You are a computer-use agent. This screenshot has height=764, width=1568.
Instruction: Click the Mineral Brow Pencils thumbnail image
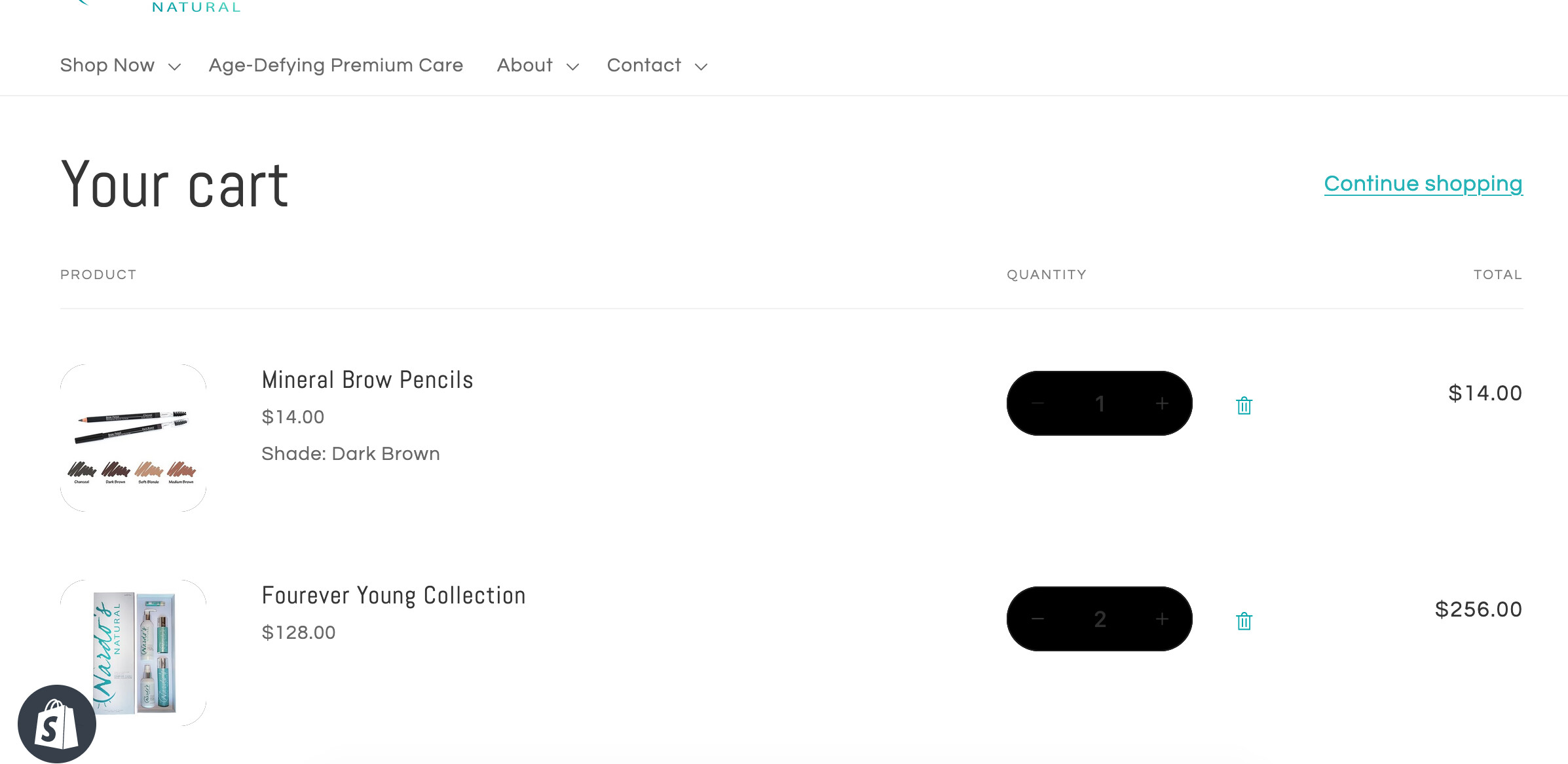pyautogui.click(x=133, y=438)
